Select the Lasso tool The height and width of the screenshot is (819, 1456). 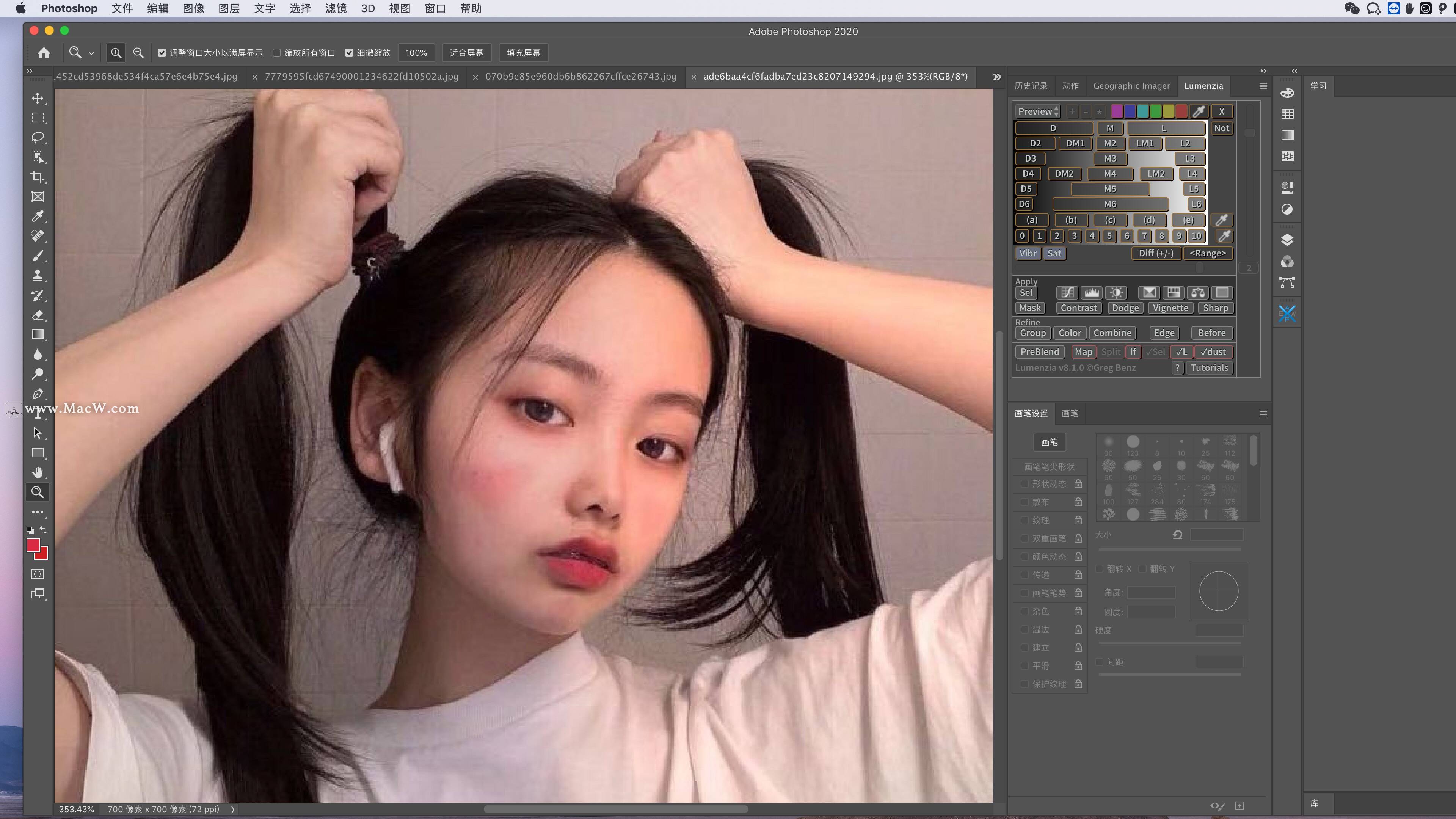38,137
